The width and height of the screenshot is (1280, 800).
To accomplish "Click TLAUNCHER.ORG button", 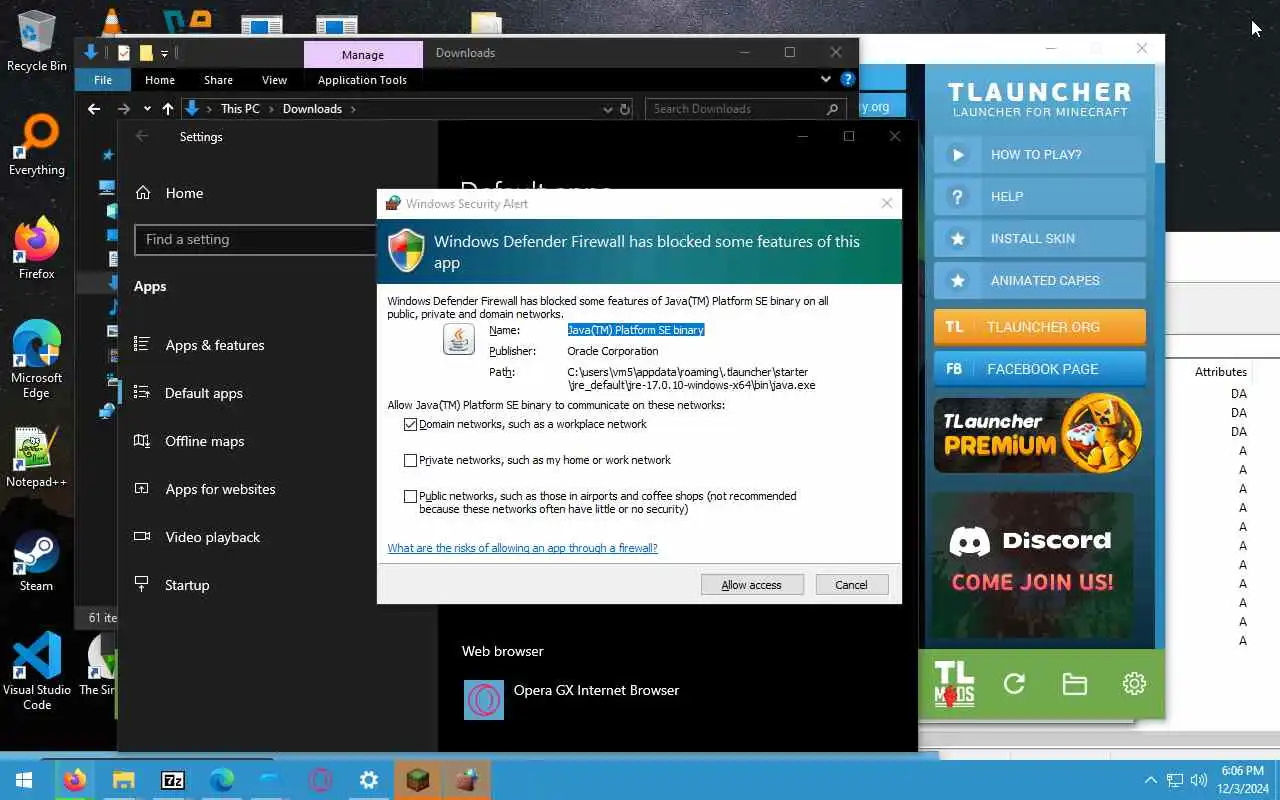I will (x=1040, y=327).
